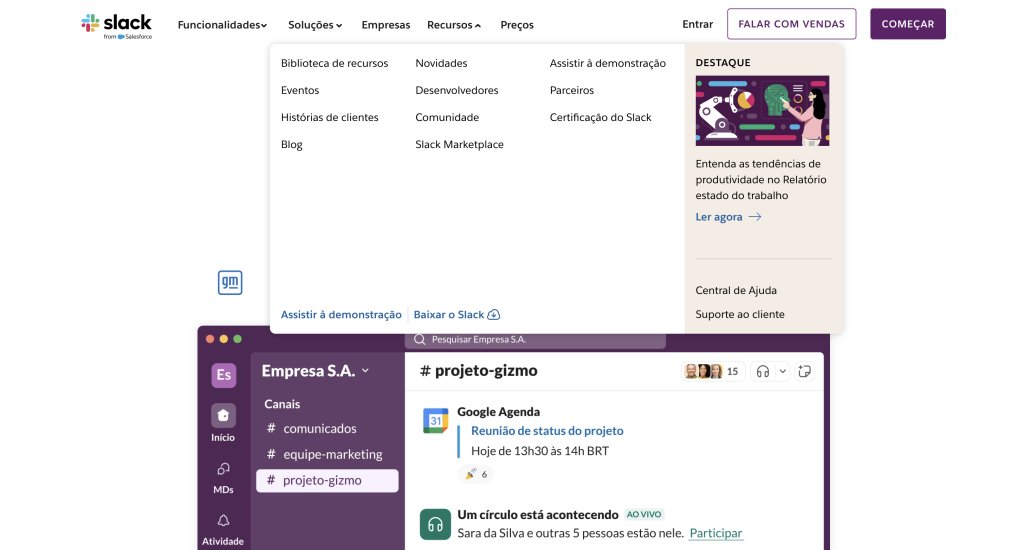This screenshot has height=550, width=1024.
Task: Expand the Soluções menu
Action: [315, 25]
